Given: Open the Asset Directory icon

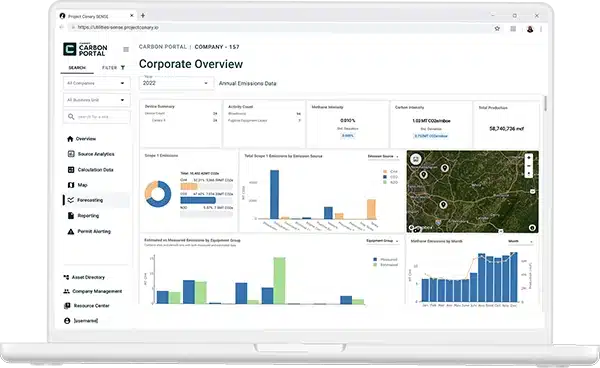Looking at the screenshot, I should coord(67,277).
